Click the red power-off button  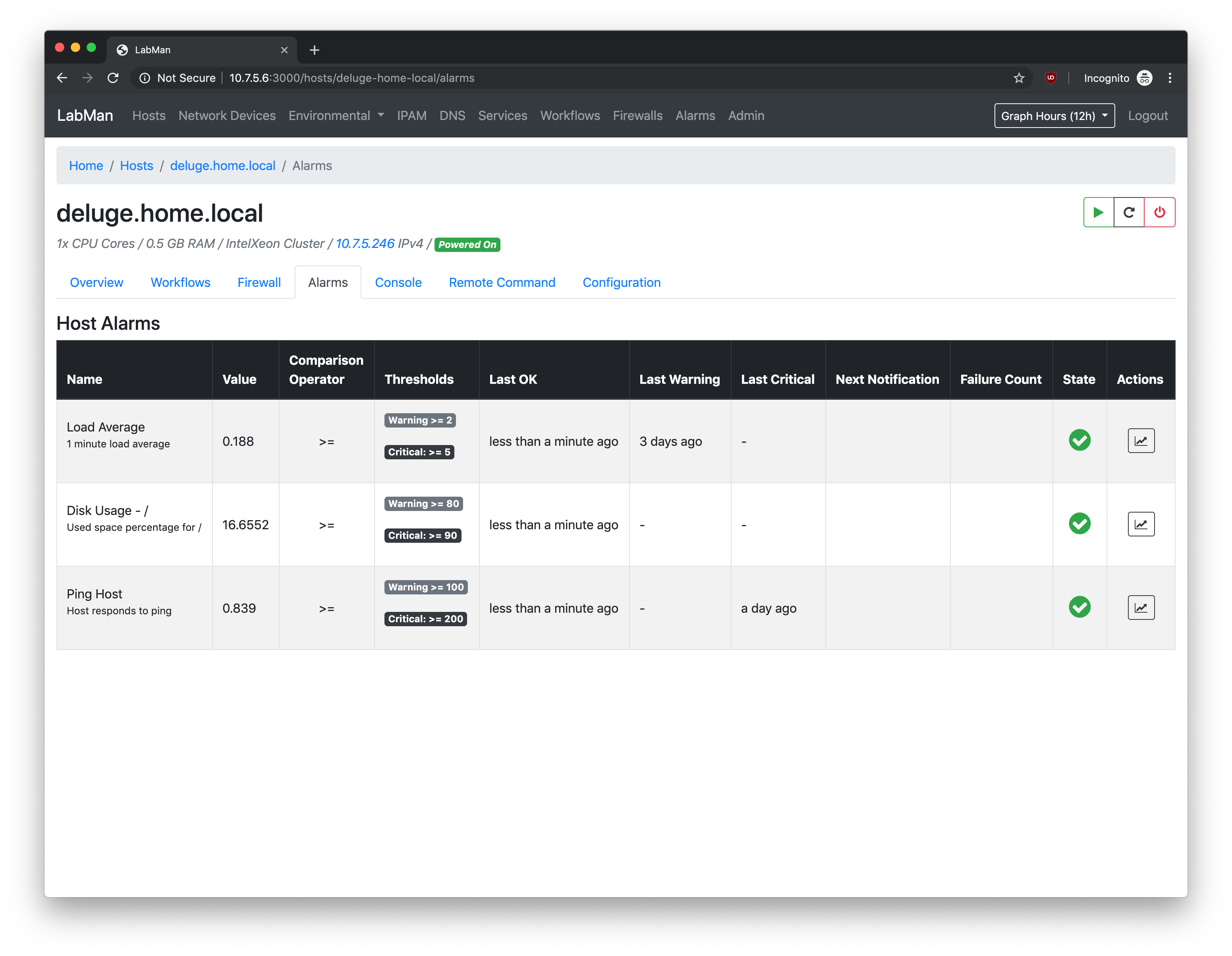1159,212
